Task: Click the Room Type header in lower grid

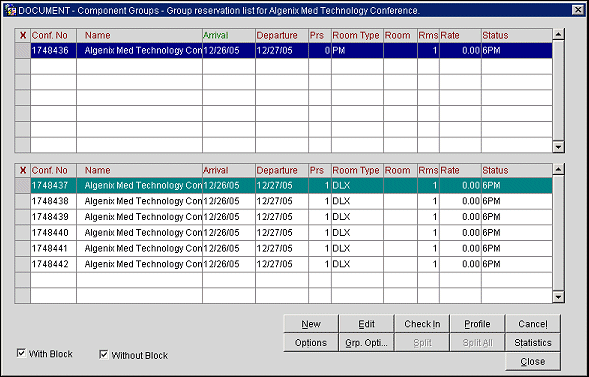Action: [x=357, y=170]
